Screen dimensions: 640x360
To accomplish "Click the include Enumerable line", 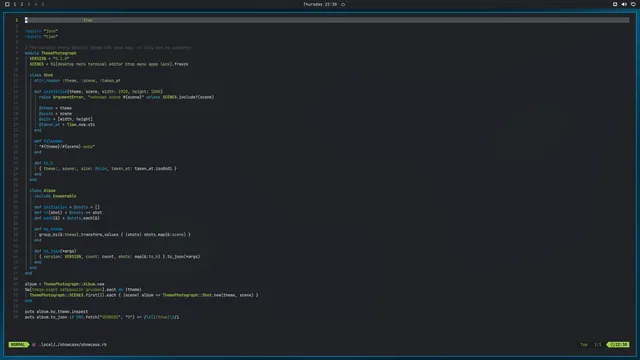I will coord(55,196).
